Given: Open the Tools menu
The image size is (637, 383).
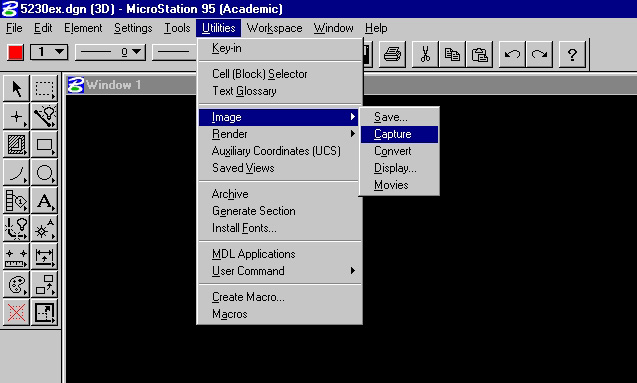Looking at the screenshot, I should [x=177, y=28].
